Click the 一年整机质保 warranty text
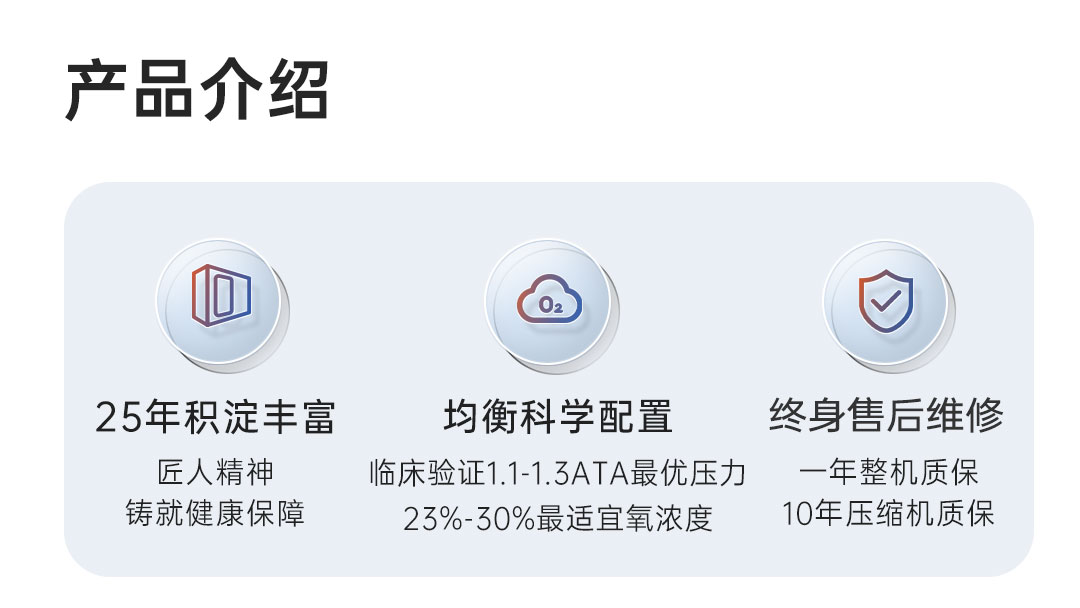The image size is (1080, 608). tap(888, 472)
